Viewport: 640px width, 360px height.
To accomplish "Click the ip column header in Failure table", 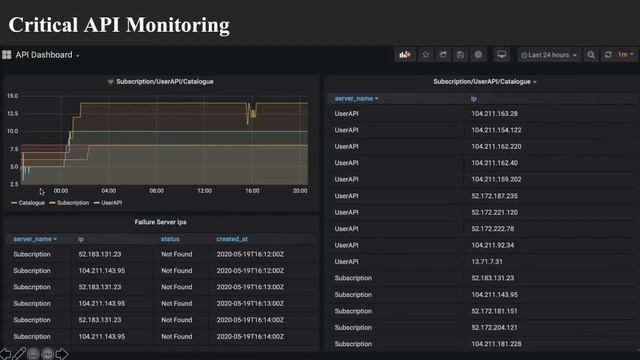I will pos(81,239).
